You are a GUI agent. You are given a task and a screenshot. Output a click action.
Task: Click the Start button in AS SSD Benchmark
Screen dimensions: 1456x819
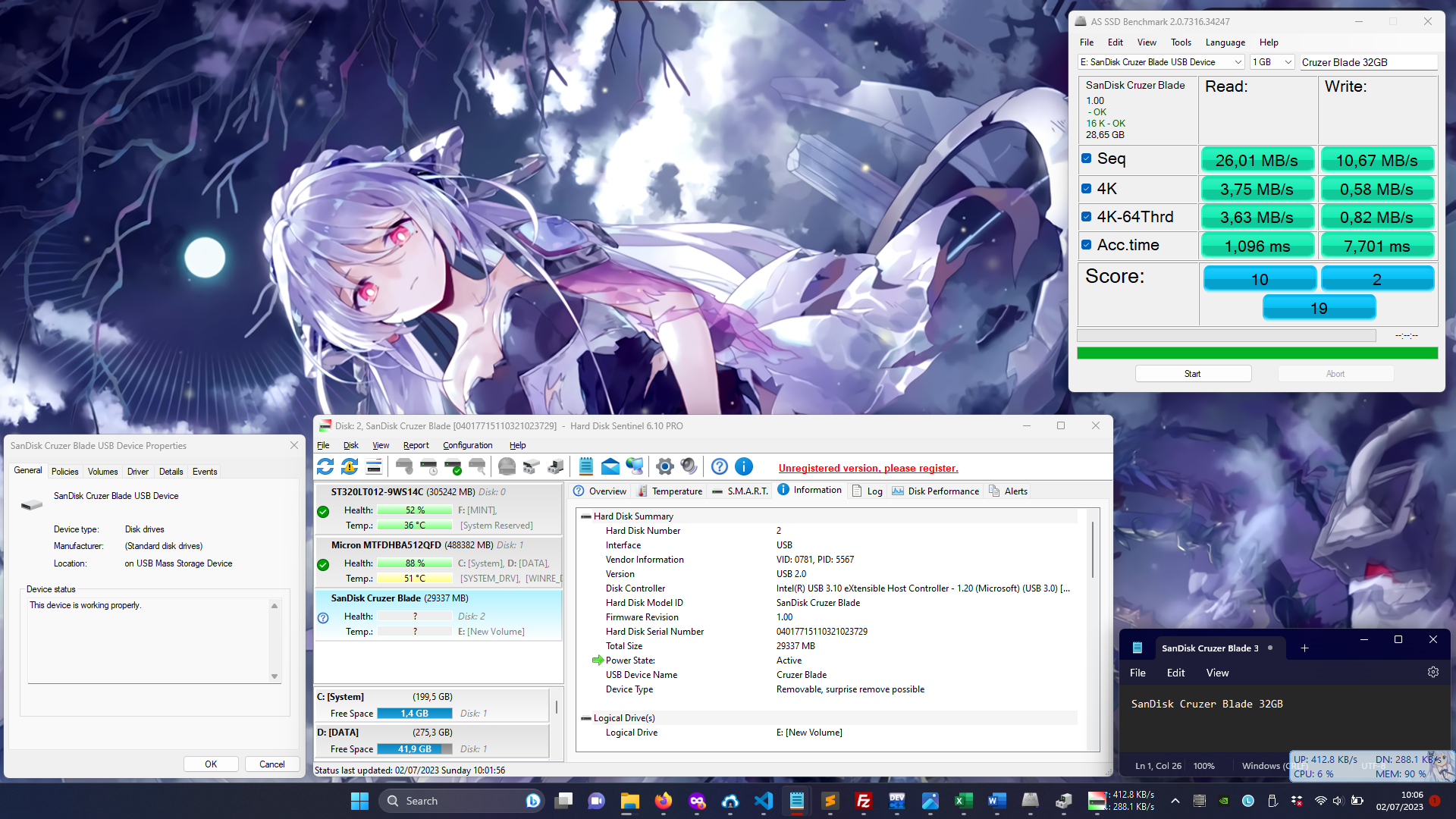pos(1193,374)
